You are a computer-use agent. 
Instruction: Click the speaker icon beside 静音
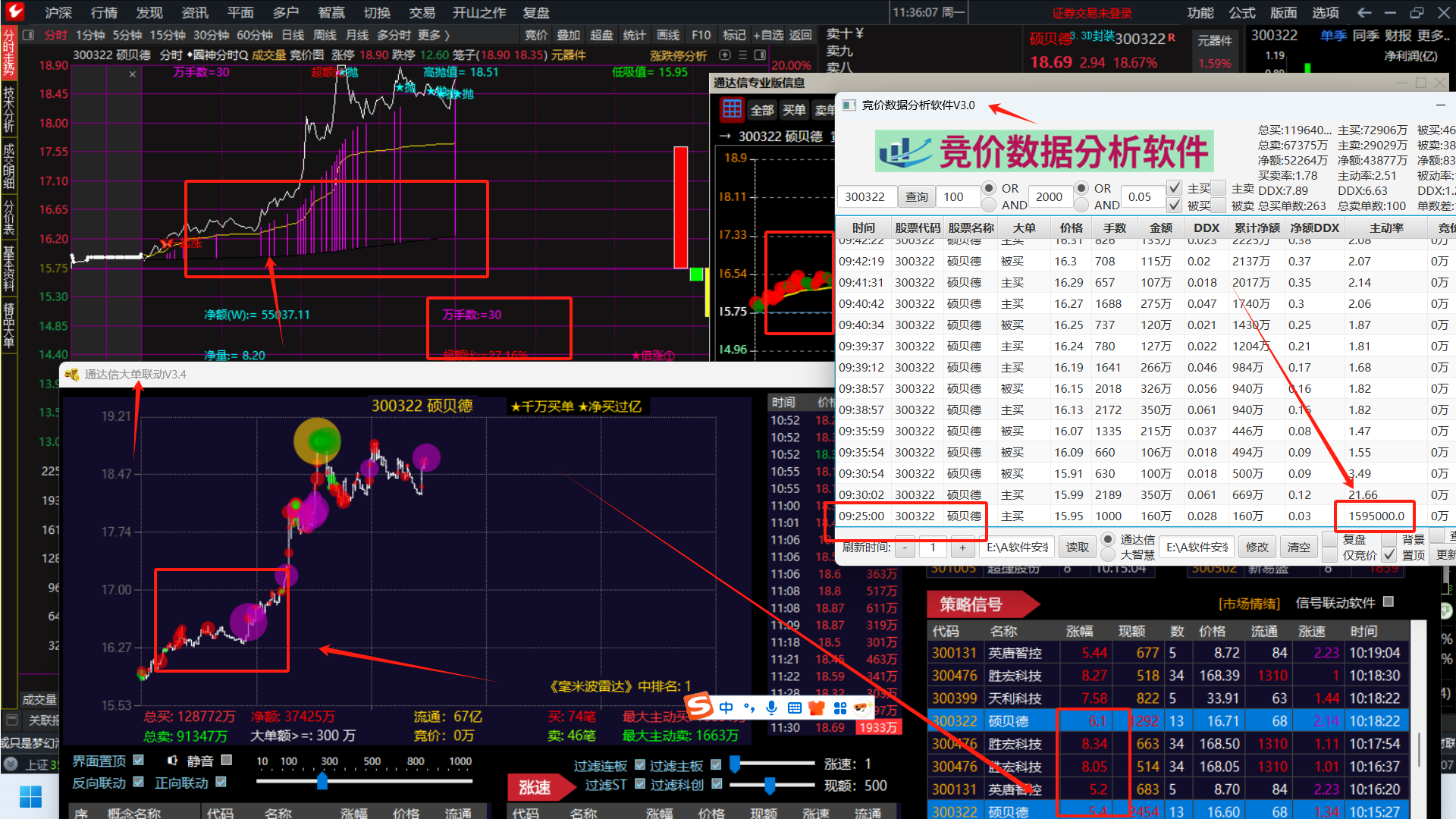(x=173, y=760)
